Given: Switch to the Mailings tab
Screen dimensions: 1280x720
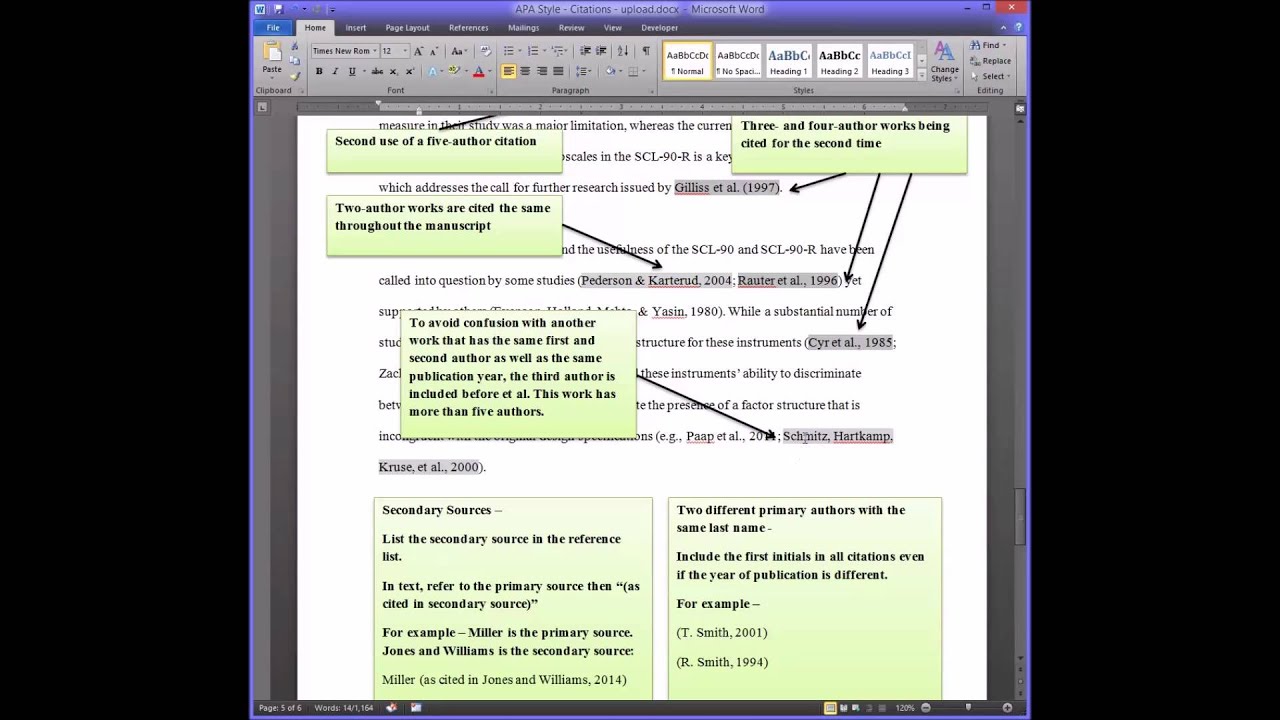Looking at the screenshot, I should coord(523,28).
